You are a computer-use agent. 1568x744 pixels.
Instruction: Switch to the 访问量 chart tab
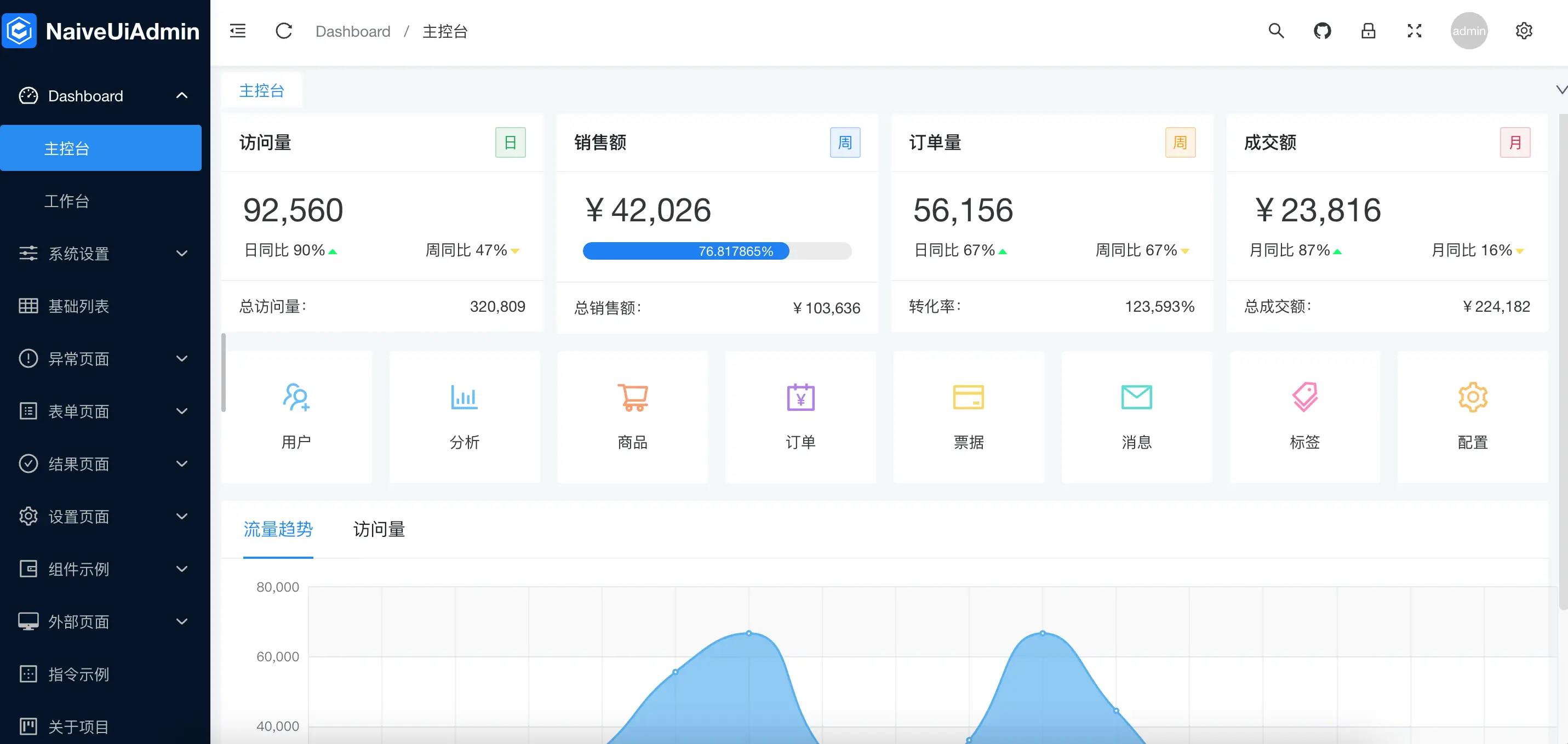tap(378, 530)
